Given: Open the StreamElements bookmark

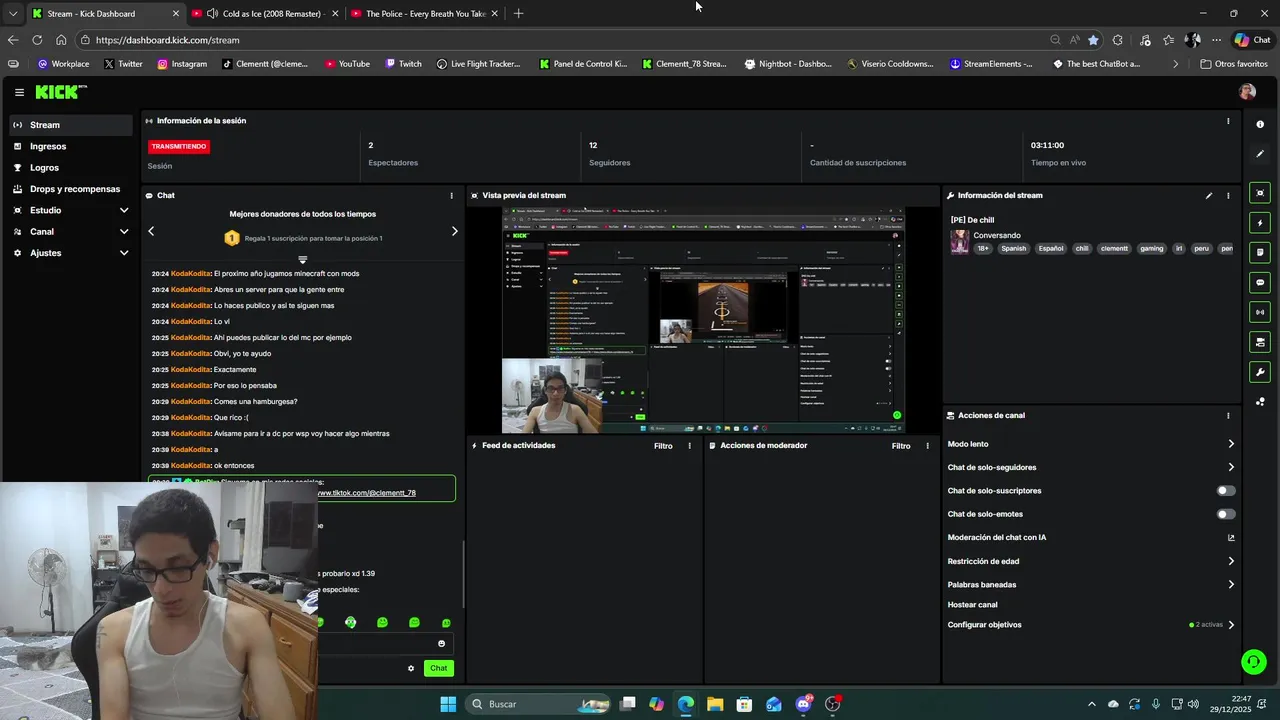Looking at the screenshot, I should (x=991, y=64).
